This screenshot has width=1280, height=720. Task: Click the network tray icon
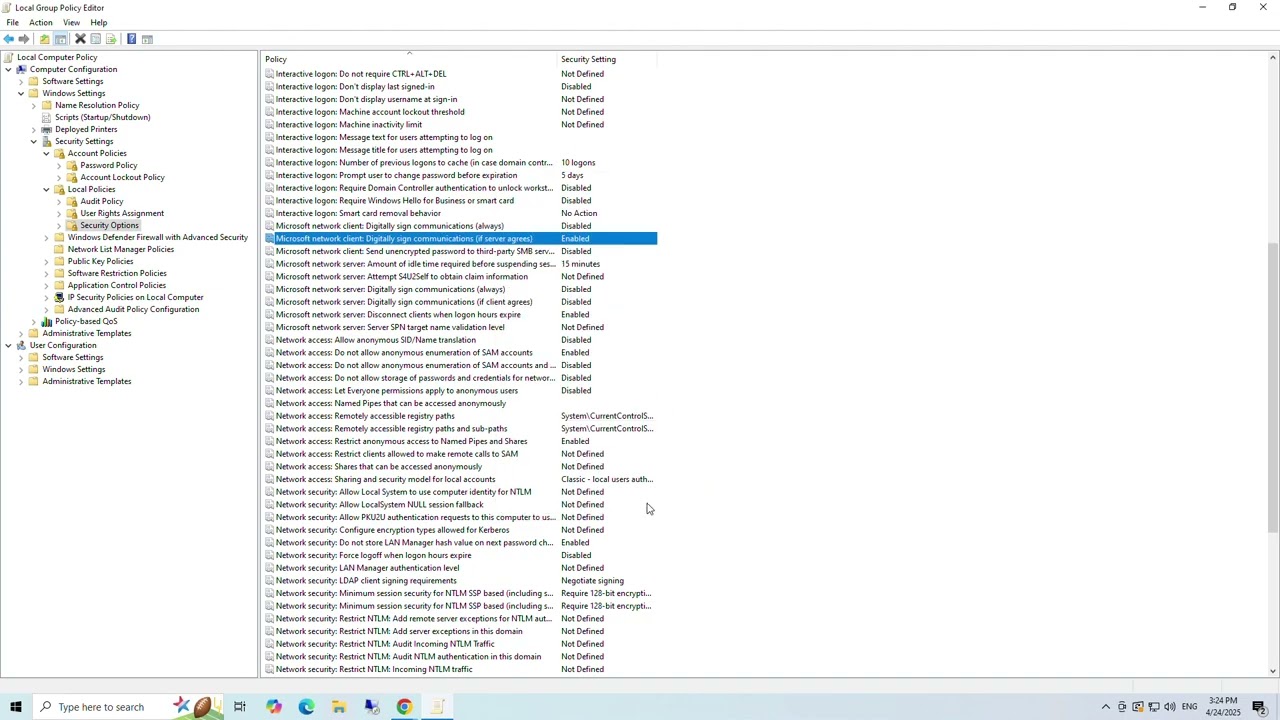[1154, 707]
